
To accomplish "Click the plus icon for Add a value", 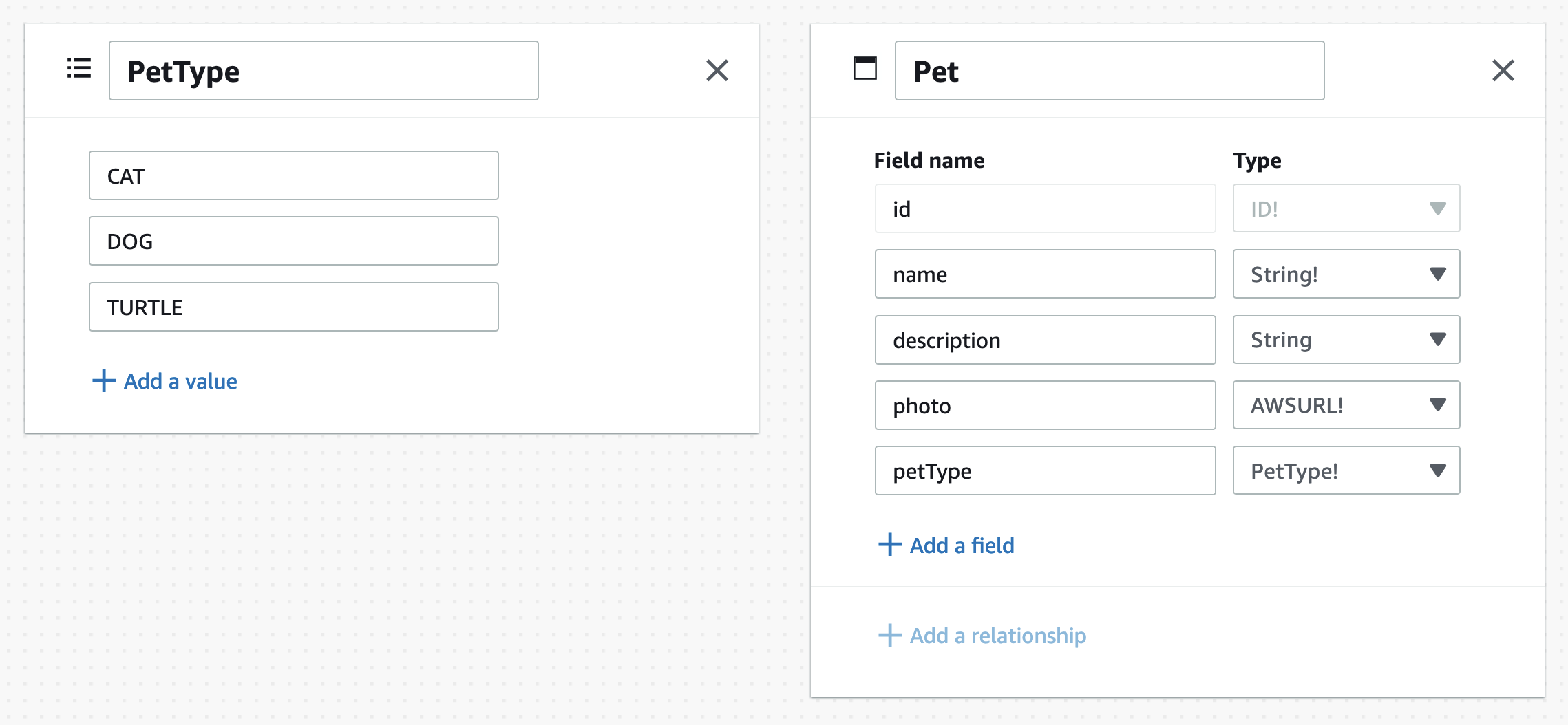I will [104, 380].
